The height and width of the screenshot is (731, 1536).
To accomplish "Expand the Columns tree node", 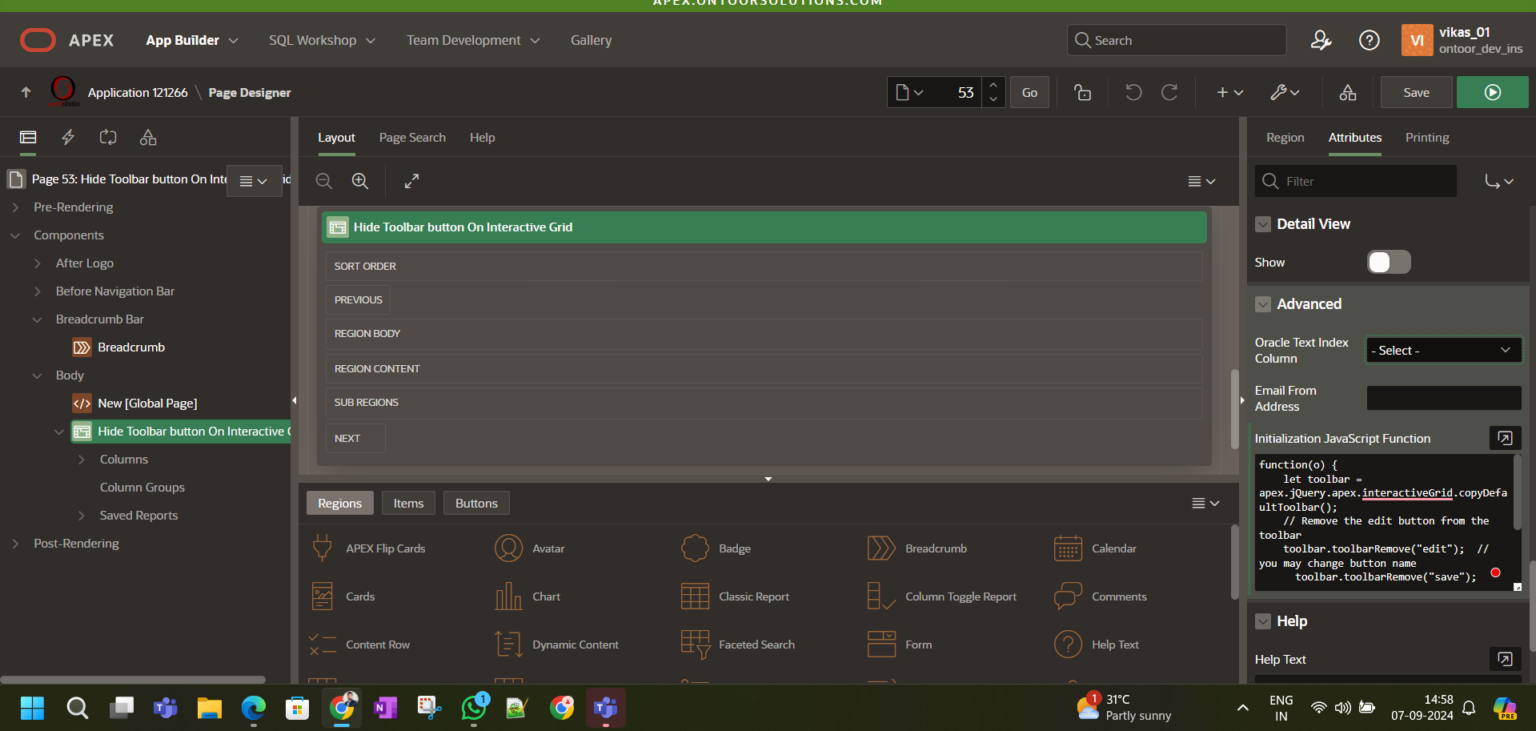I will point(82,459).
